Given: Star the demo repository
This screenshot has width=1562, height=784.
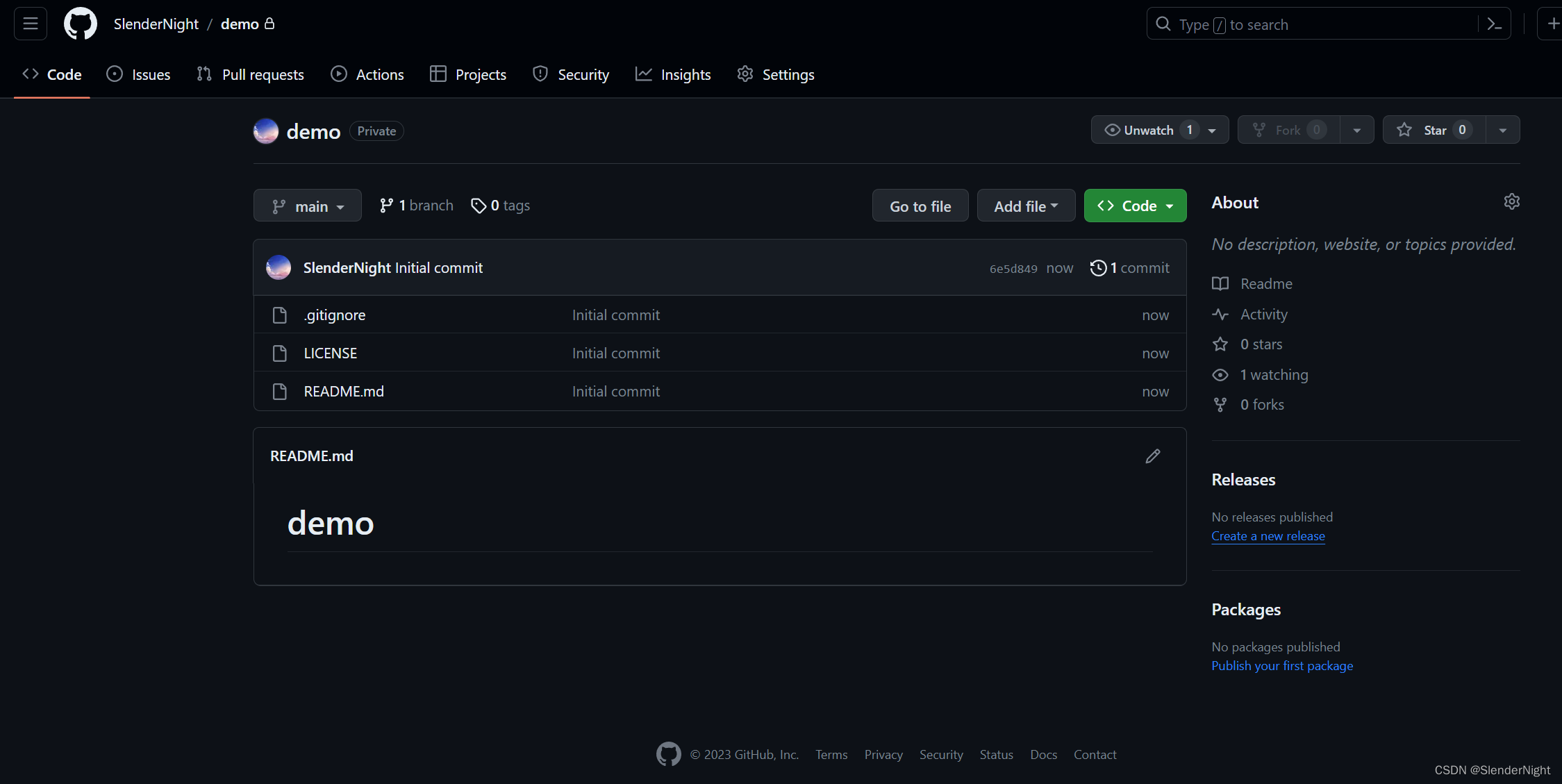Looking at the screenshot, I should point(1434,131).
